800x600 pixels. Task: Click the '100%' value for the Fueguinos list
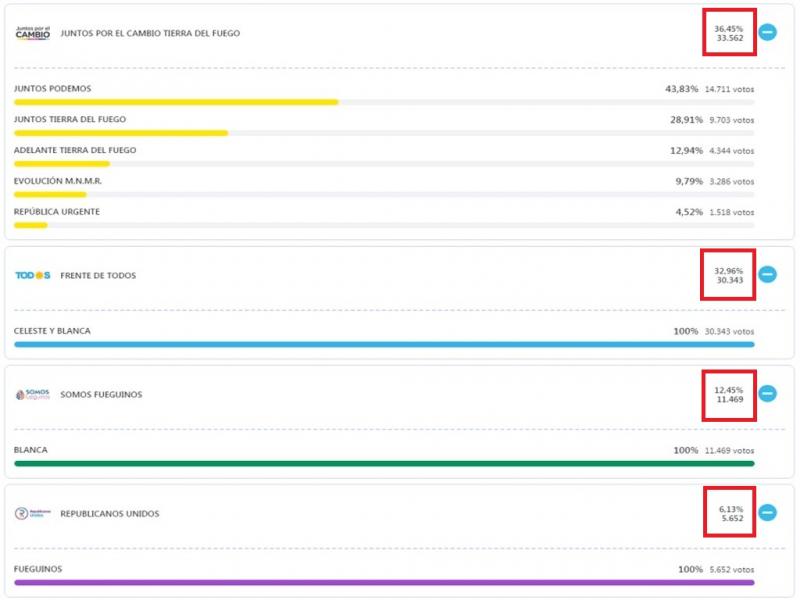click(x=690, y=569)
